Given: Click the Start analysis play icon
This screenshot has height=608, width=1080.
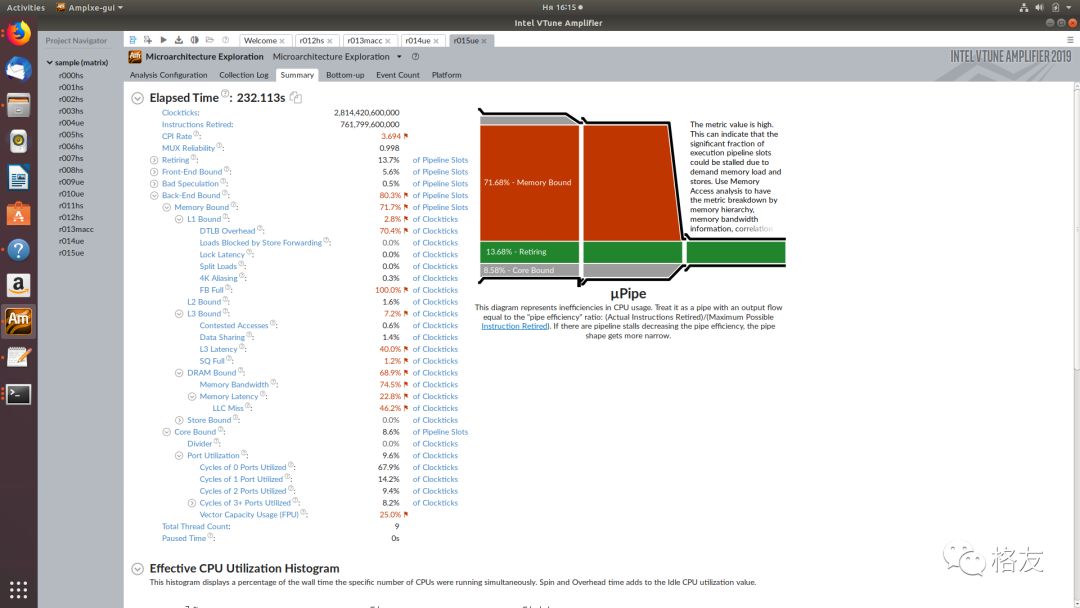Looking at the screenshot, I should [x=163, y=40].
